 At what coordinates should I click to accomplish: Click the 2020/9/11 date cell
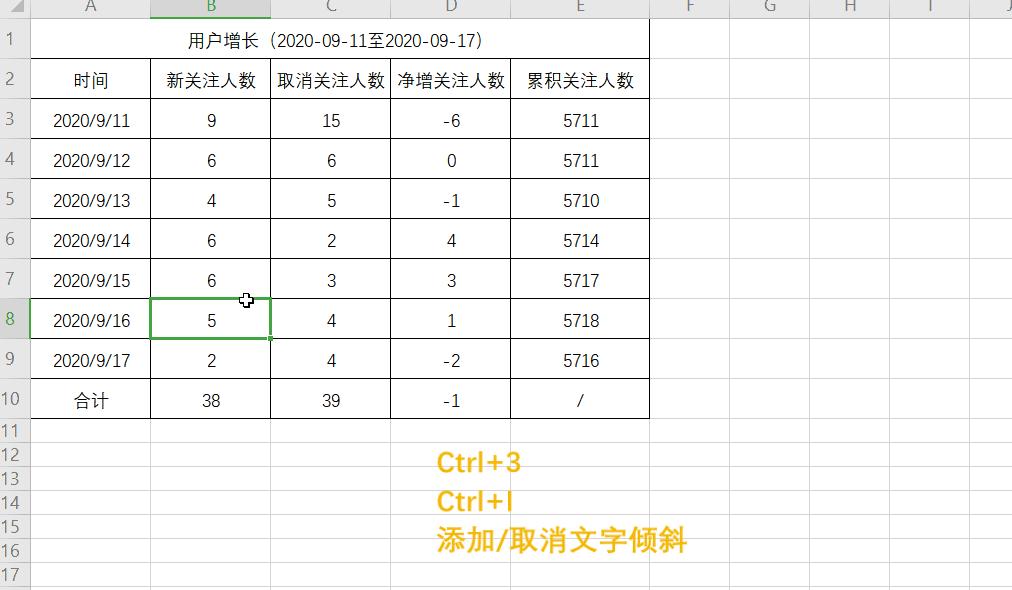click(x=90, y=119)
